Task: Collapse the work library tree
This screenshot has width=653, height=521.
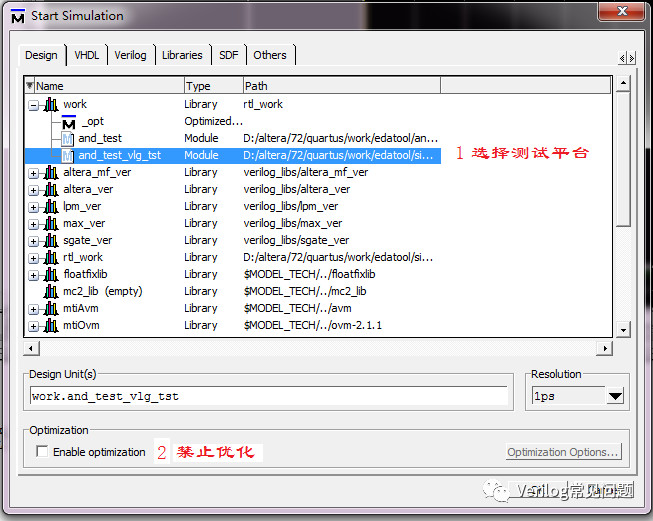Action: coord(33,106)
